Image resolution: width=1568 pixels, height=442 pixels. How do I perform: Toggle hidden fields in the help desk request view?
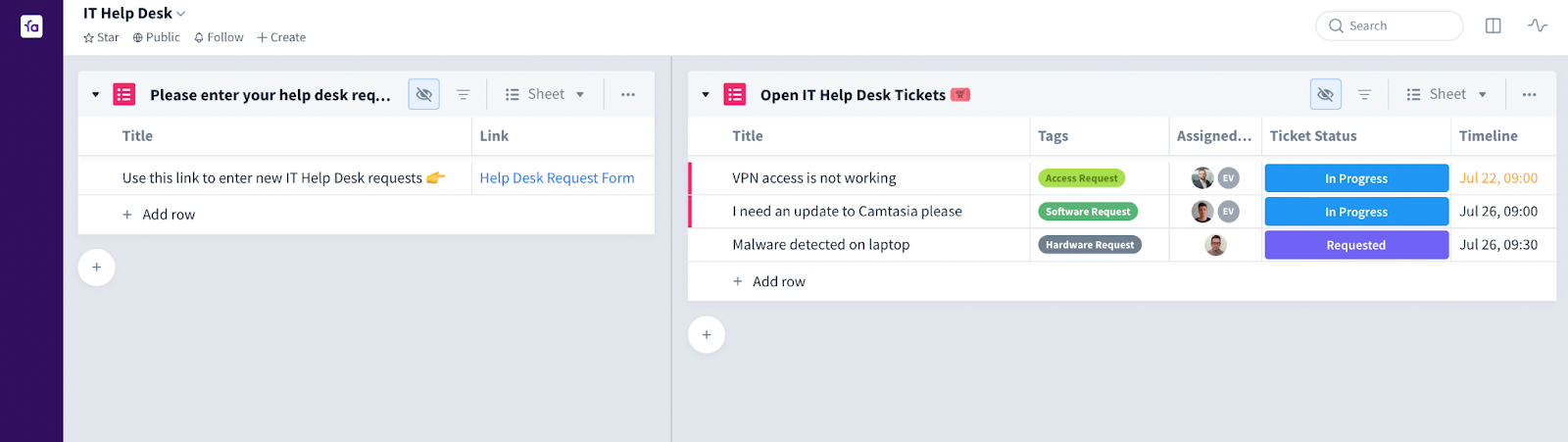423,94
